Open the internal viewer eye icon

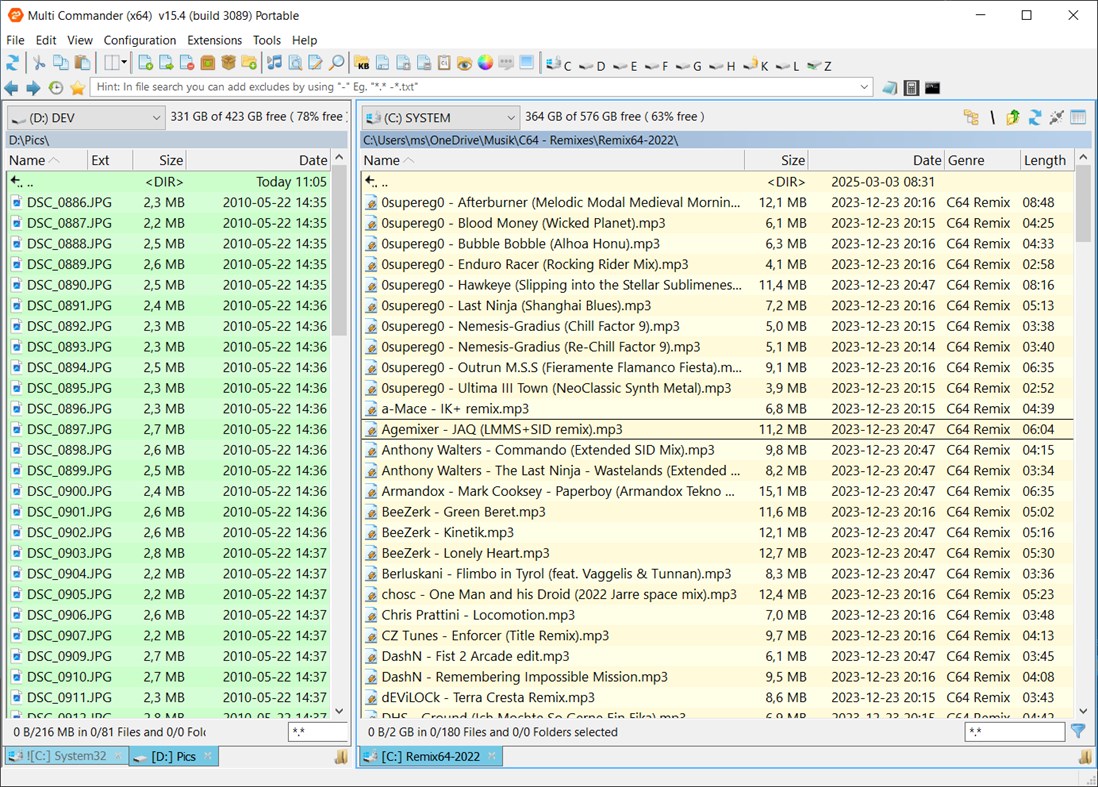tap(463, 63)
